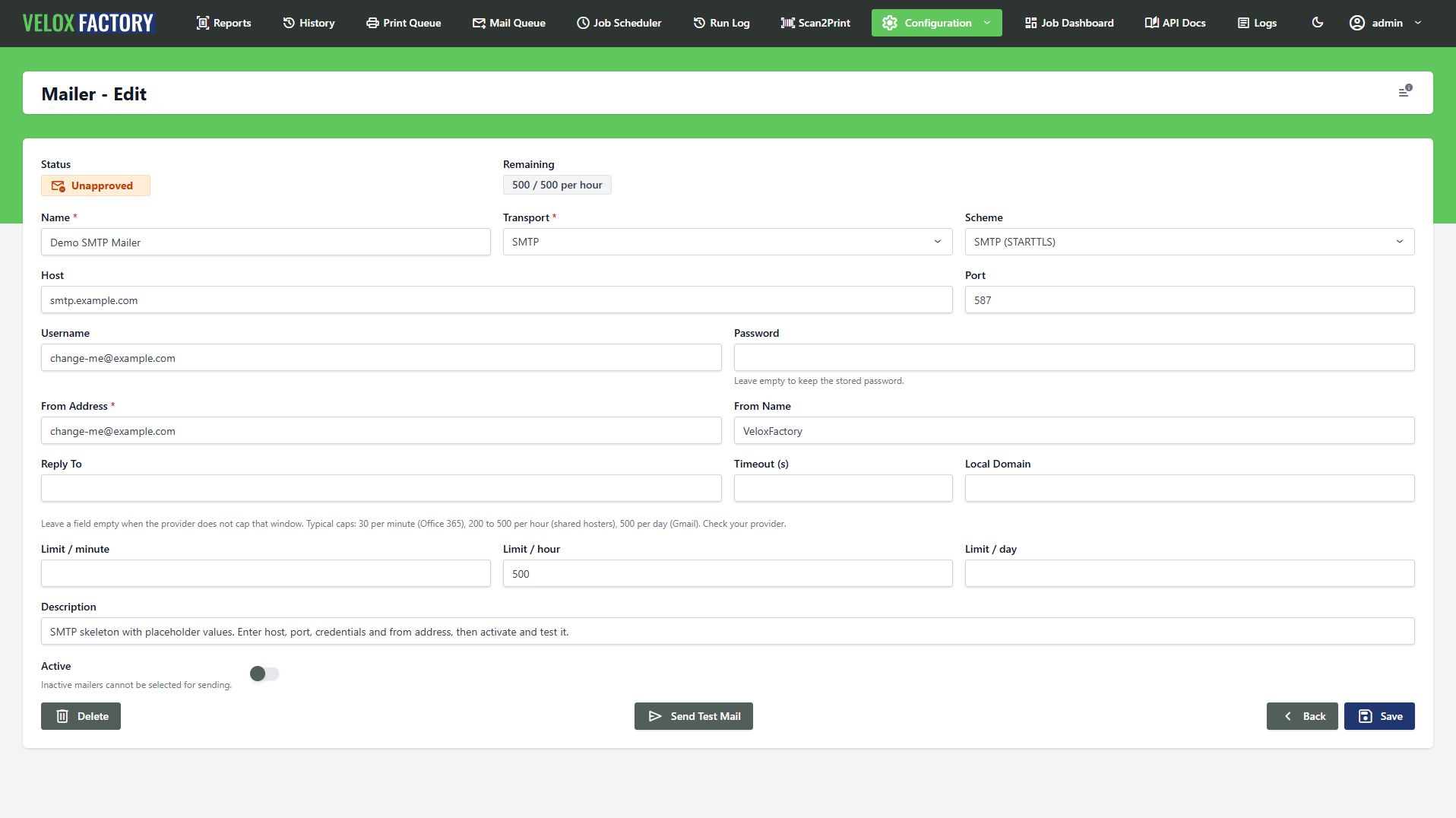Click the Unapproved status badge
This screenshot has width=1456, height=818.
(96, 185)
